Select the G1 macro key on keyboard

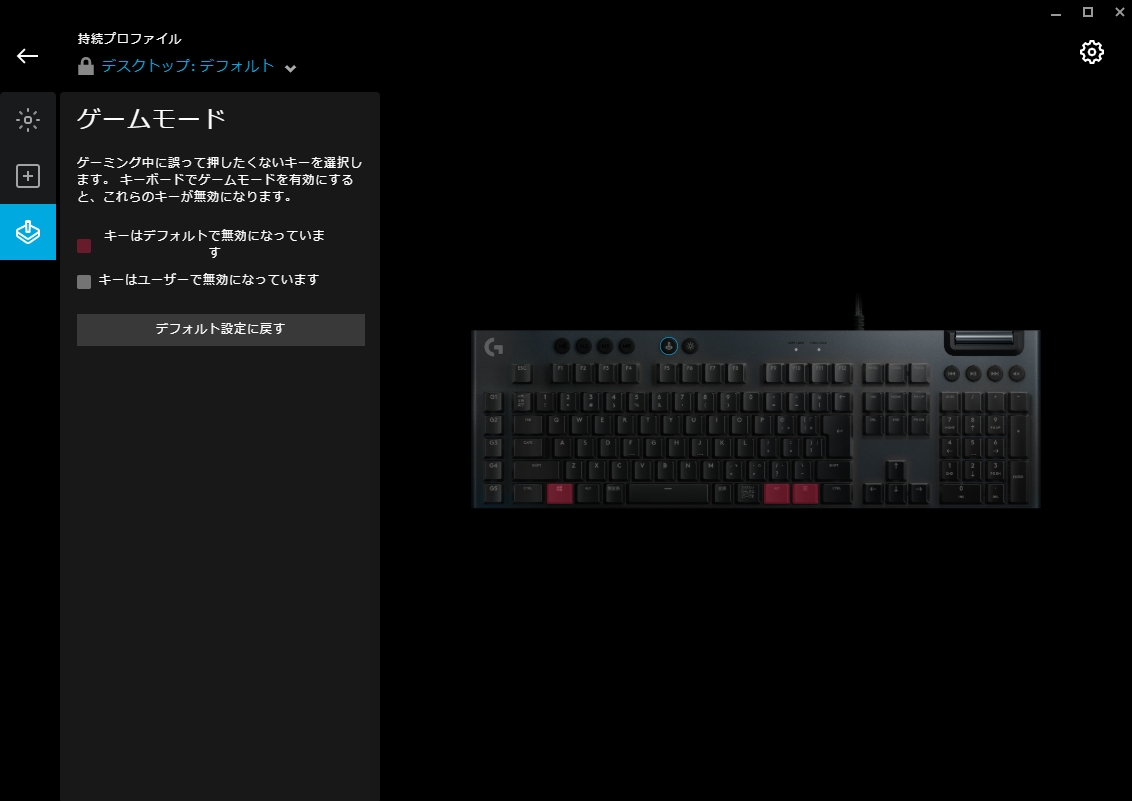point(494,400)
